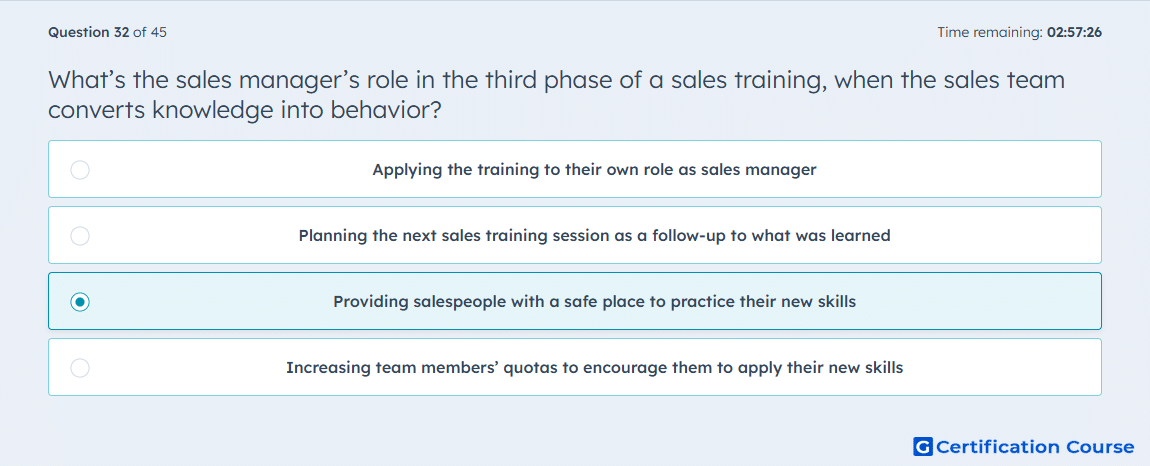Image resolution: width=1150 pixels, height=466 pixels.
Task: Click answer text about a safe place to practice
Action: (594, 302)
